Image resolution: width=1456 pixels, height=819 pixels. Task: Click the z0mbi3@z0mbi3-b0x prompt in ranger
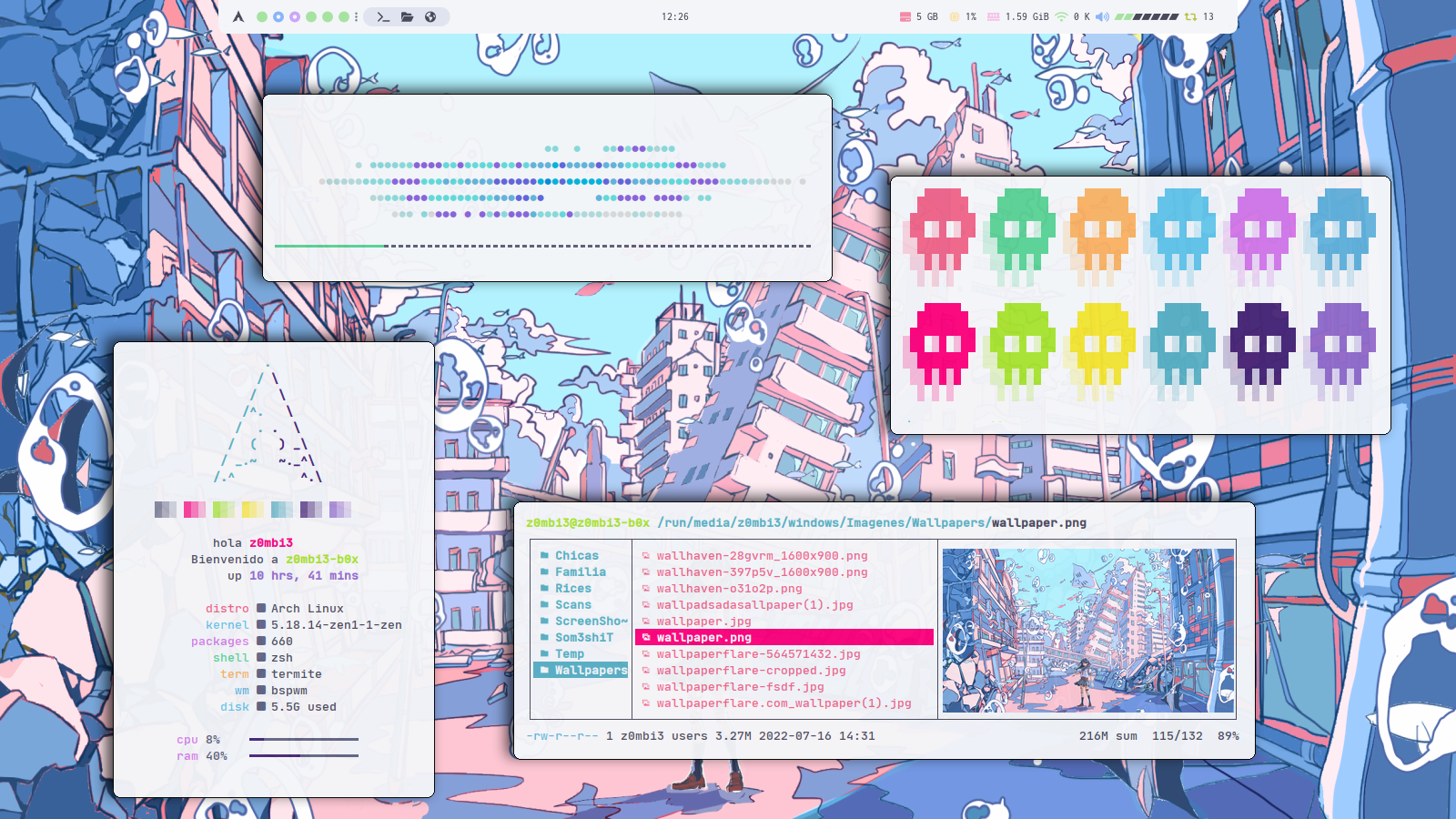(x=588, y=522)
